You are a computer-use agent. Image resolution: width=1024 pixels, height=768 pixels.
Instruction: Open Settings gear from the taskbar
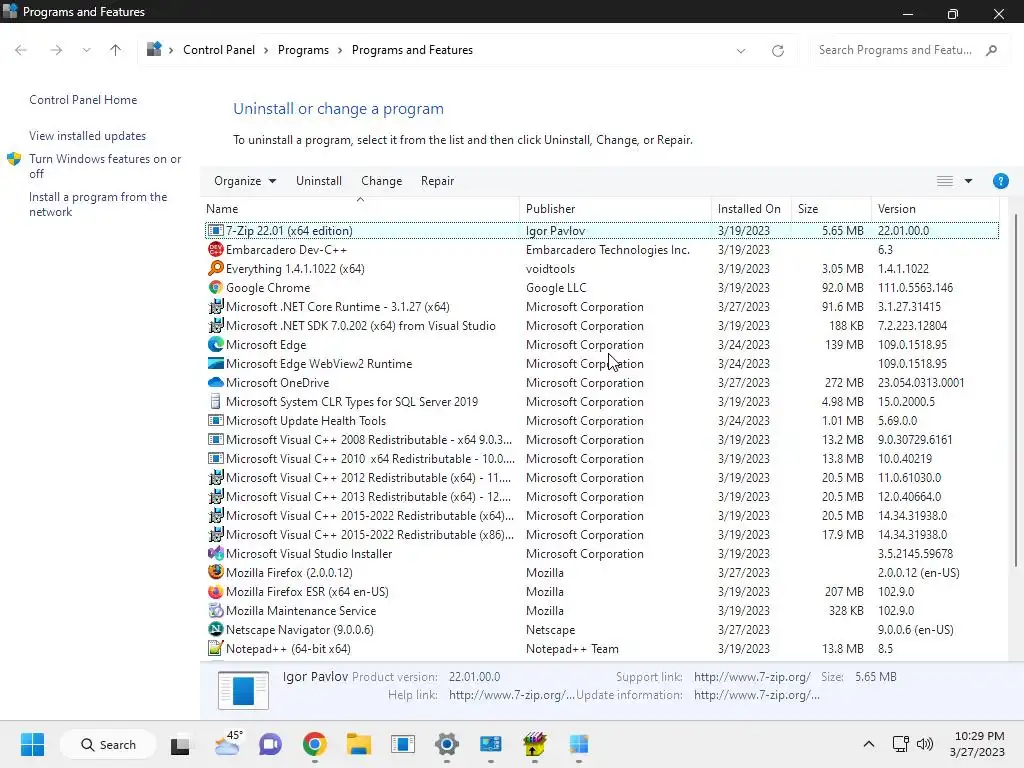tap(447, 744)
